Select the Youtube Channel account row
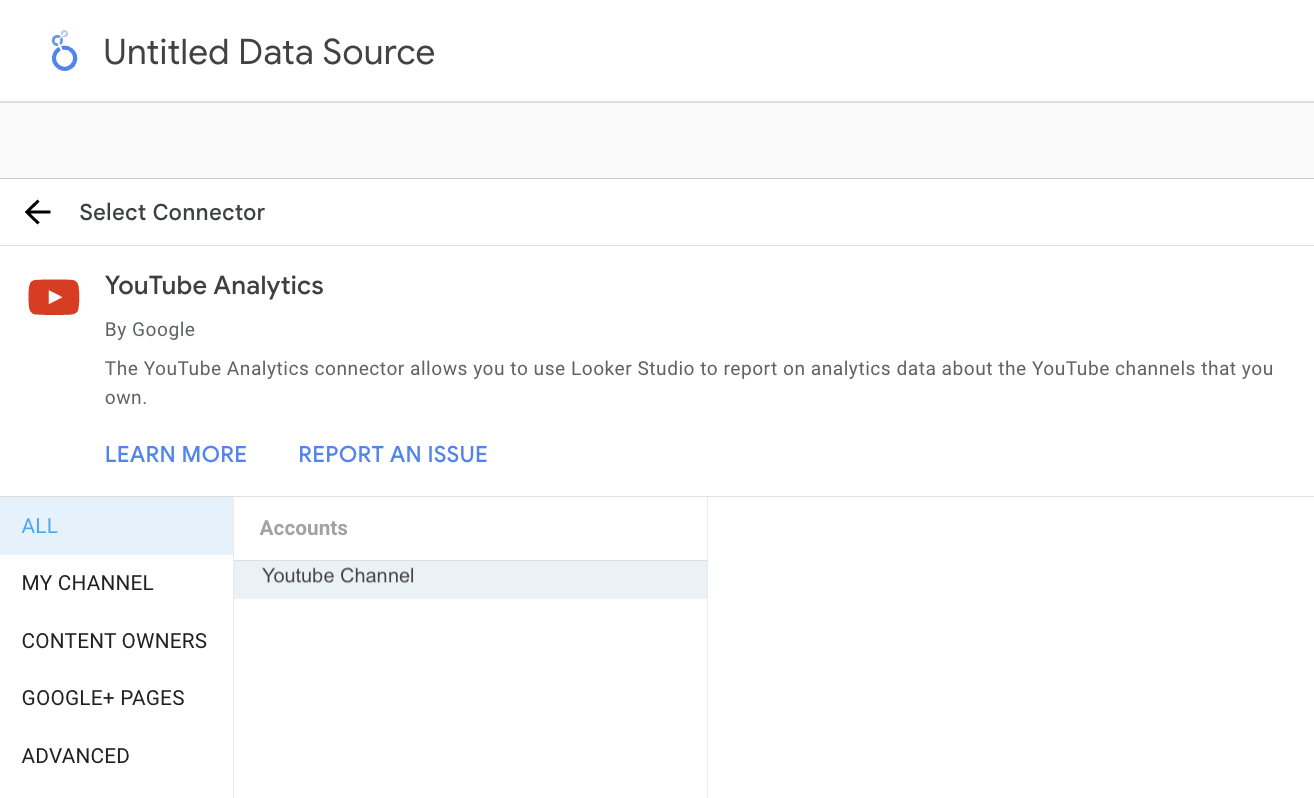This screenshot has width=1314, height=798. tap(338, 577)
